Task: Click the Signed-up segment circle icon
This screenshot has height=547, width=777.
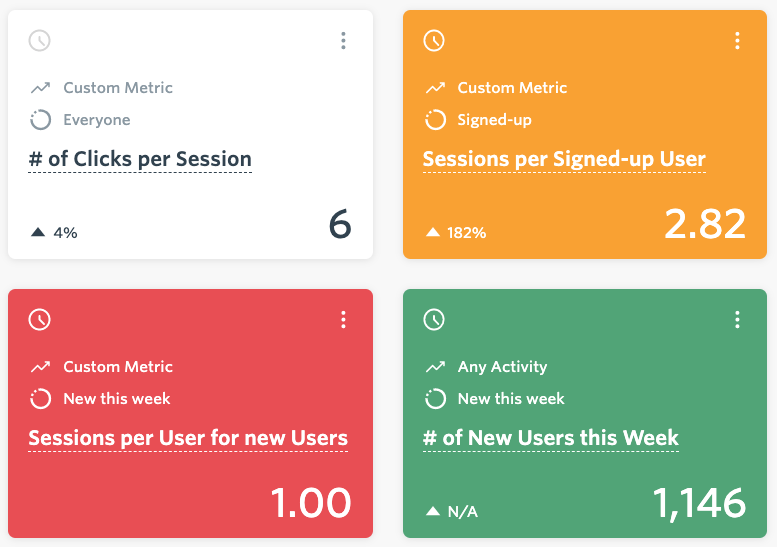Action: tap(436, 120)
